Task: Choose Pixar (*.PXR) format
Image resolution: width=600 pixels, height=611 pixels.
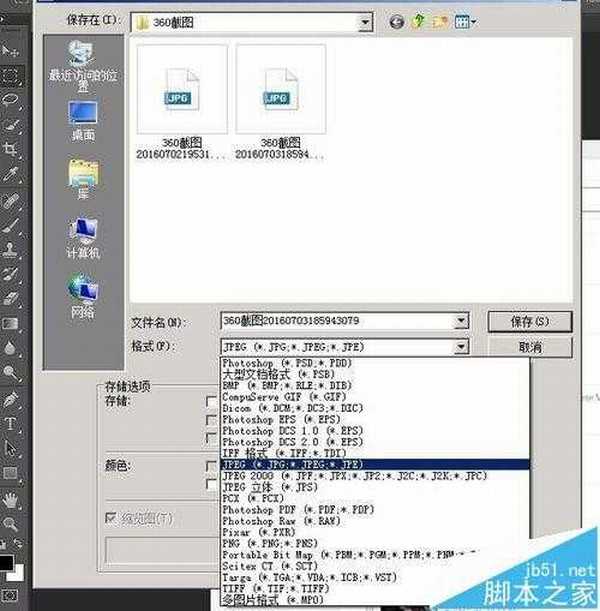Action: [375, 532]
